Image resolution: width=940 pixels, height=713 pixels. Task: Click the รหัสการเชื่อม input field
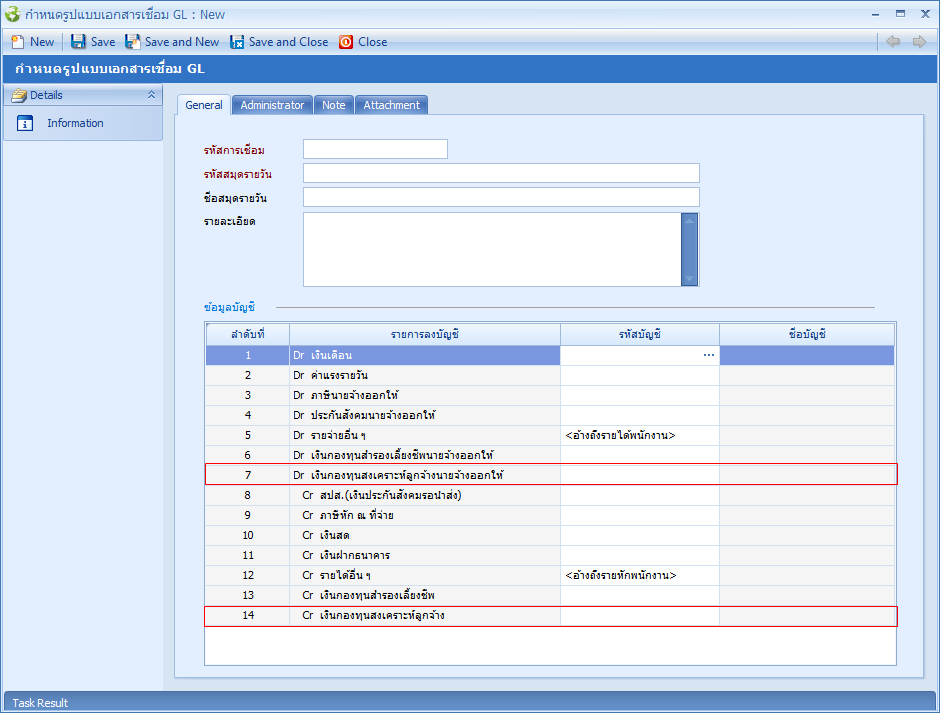(375, 149)
